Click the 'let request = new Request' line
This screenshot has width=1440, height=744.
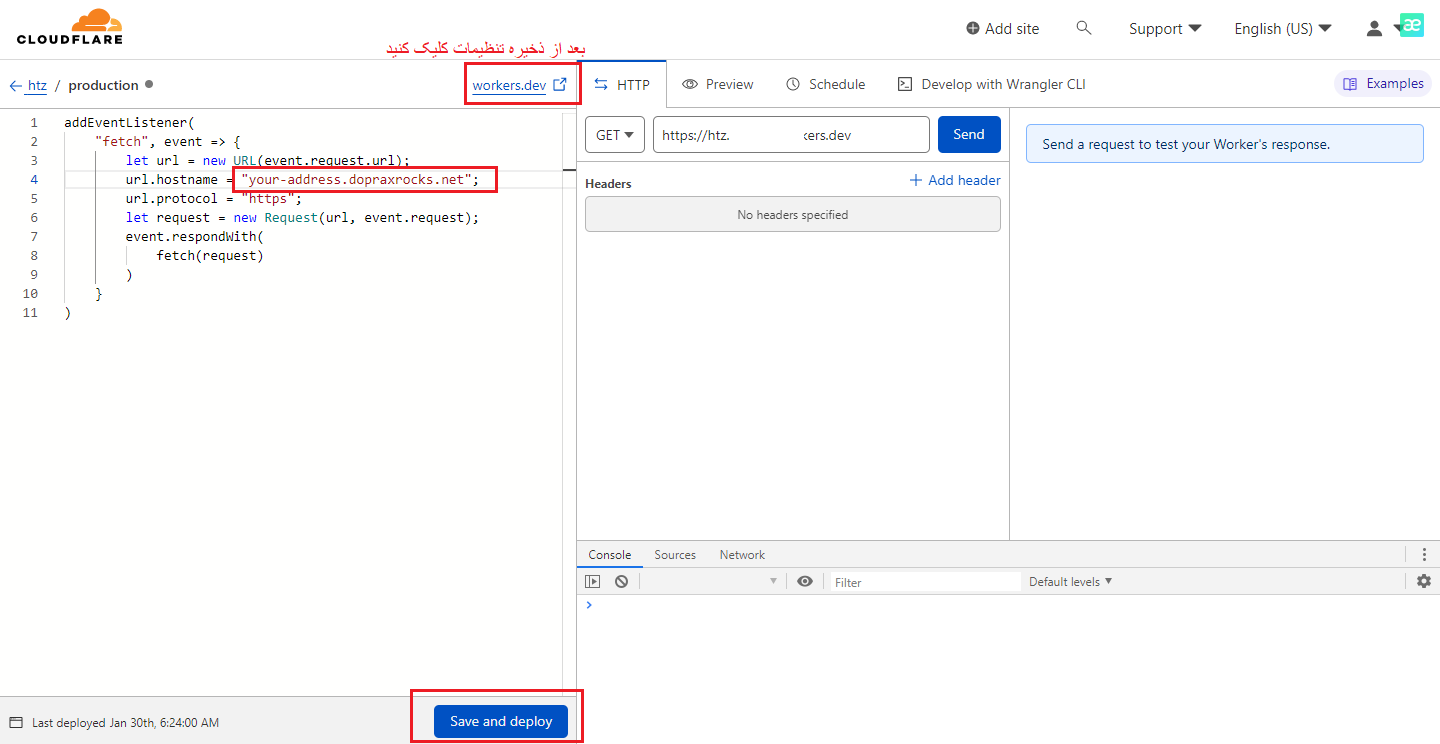(303, 218)
